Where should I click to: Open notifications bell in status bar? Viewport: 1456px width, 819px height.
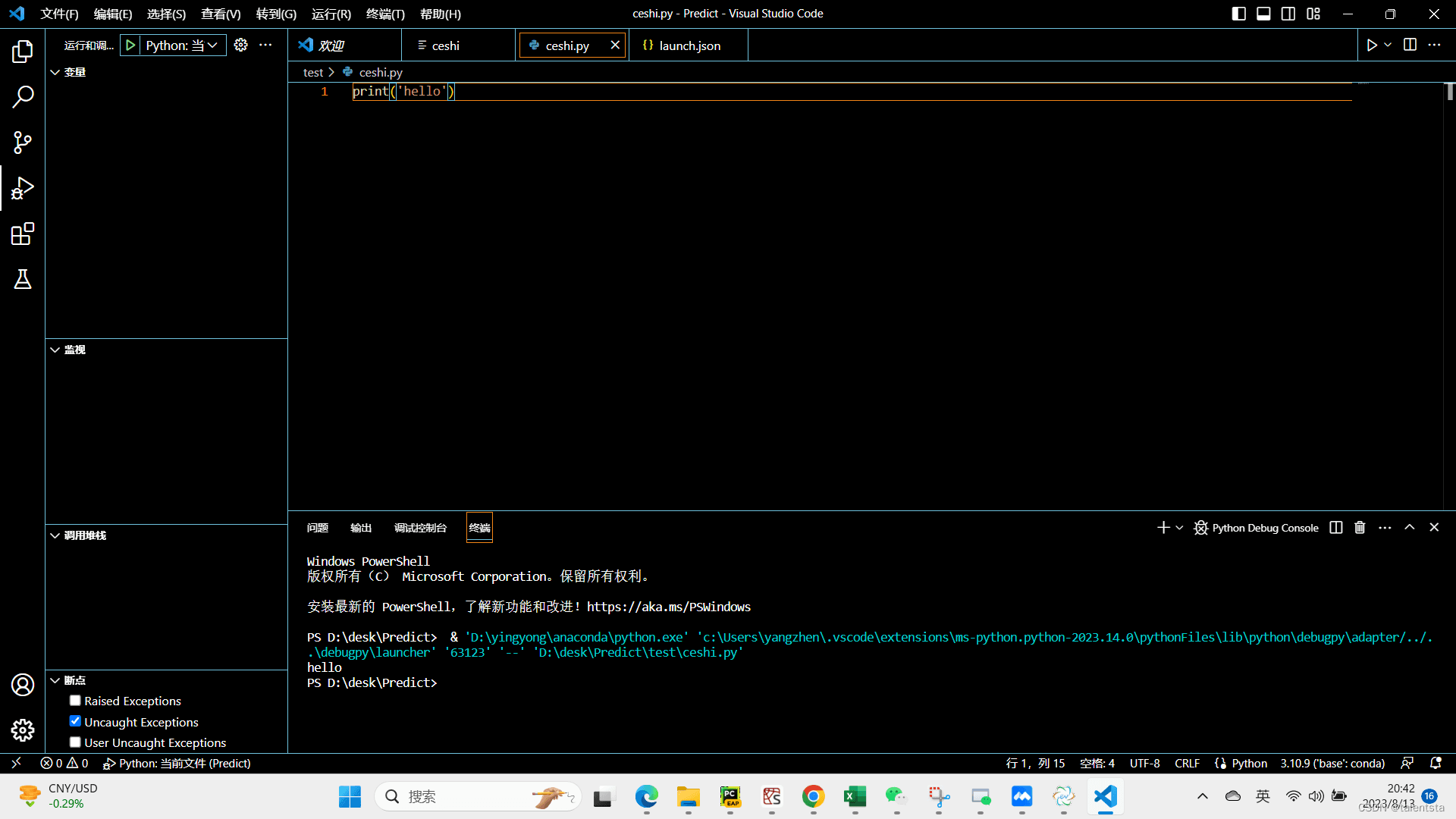pyautogui.click(x=1436, y=763)
